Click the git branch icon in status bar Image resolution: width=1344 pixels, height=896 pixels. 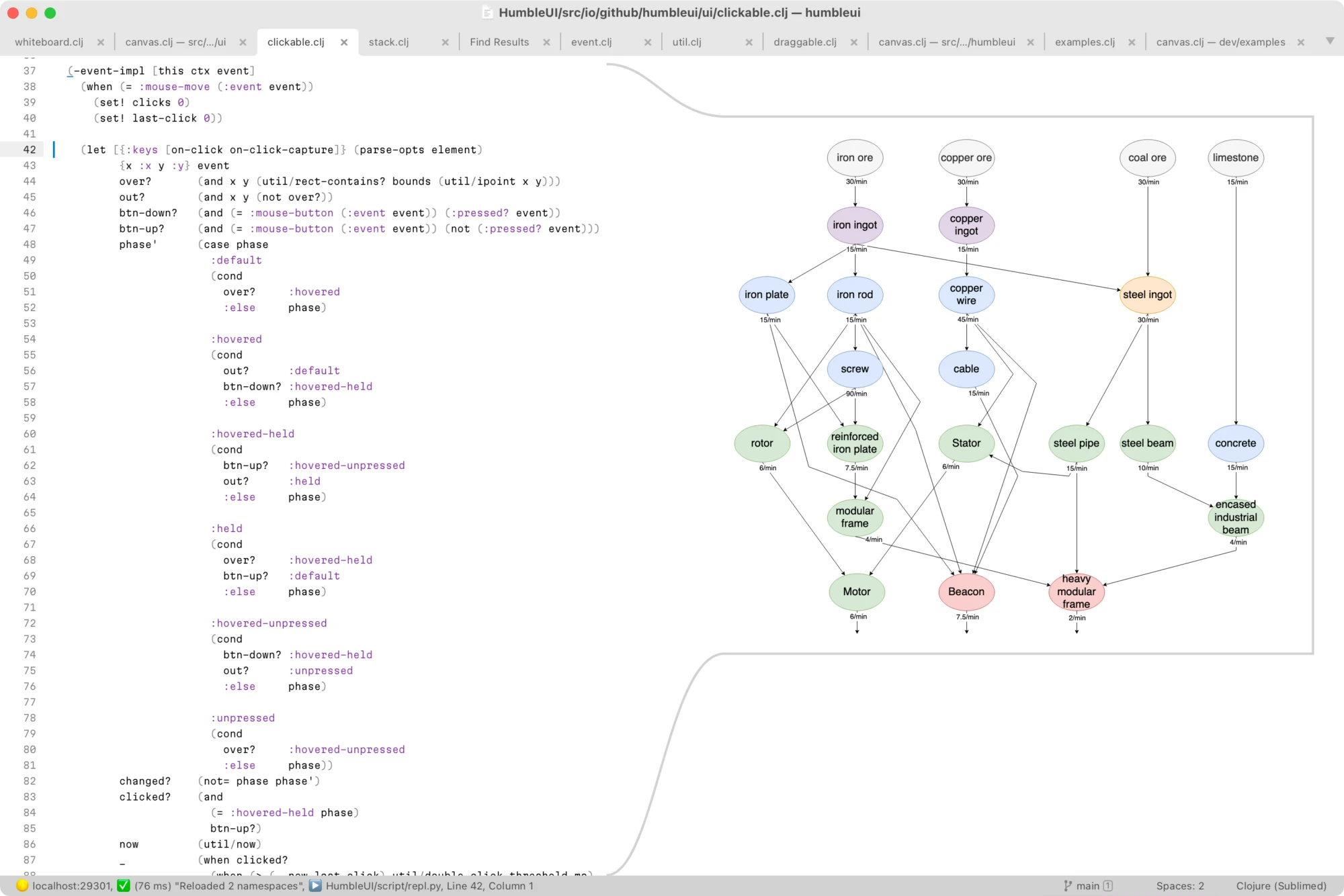click(x=1068, y=886)
